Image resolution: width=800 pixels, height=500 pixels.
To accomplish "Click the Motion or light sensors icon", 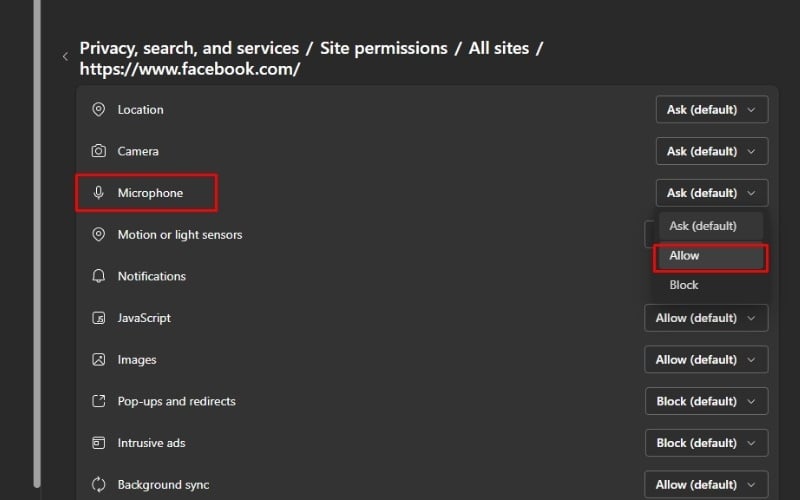I will pyautogui.click(x=98, y=235).
